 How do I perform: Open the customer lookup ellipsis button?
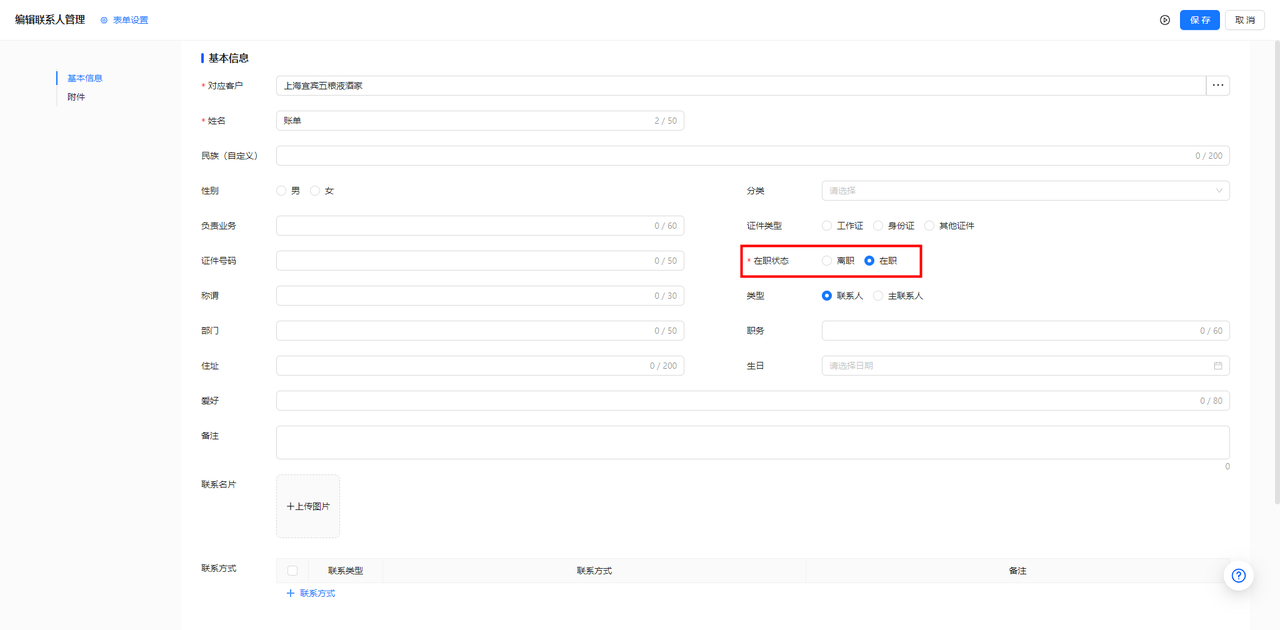1218,86
